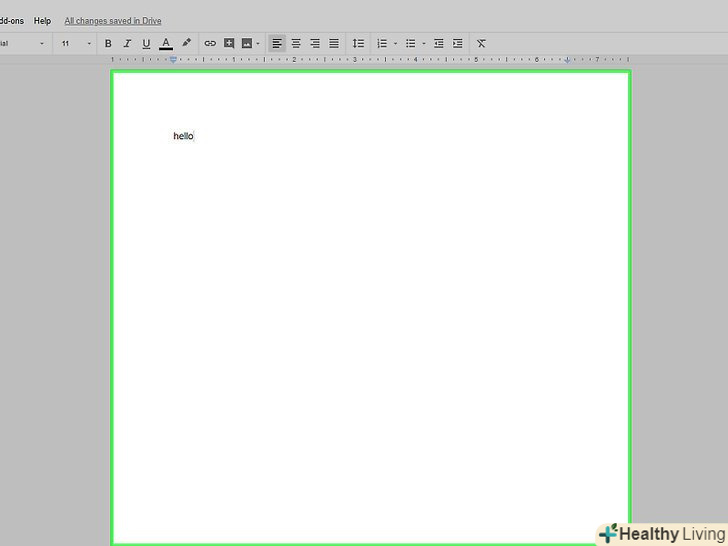
Task: Click 'All changes saved in Drive' link
Action: coord(113,21)
